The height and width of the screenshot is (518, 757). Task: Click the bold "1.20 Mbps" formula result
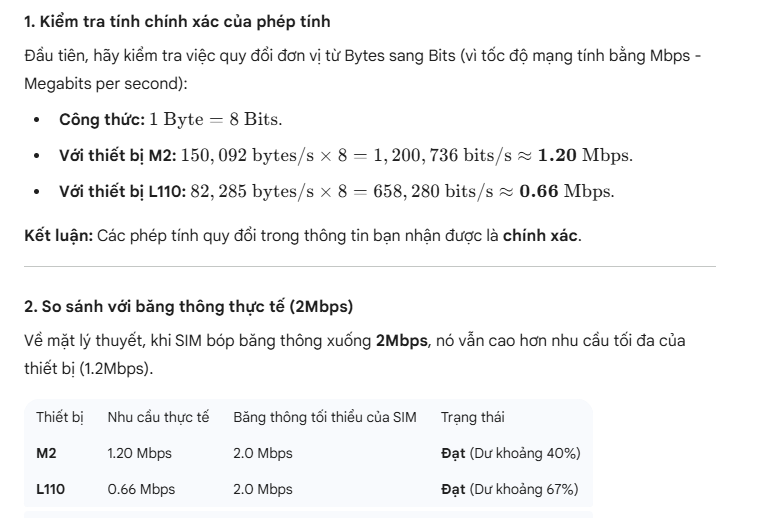pyautogui.click(x=584, y=156)
